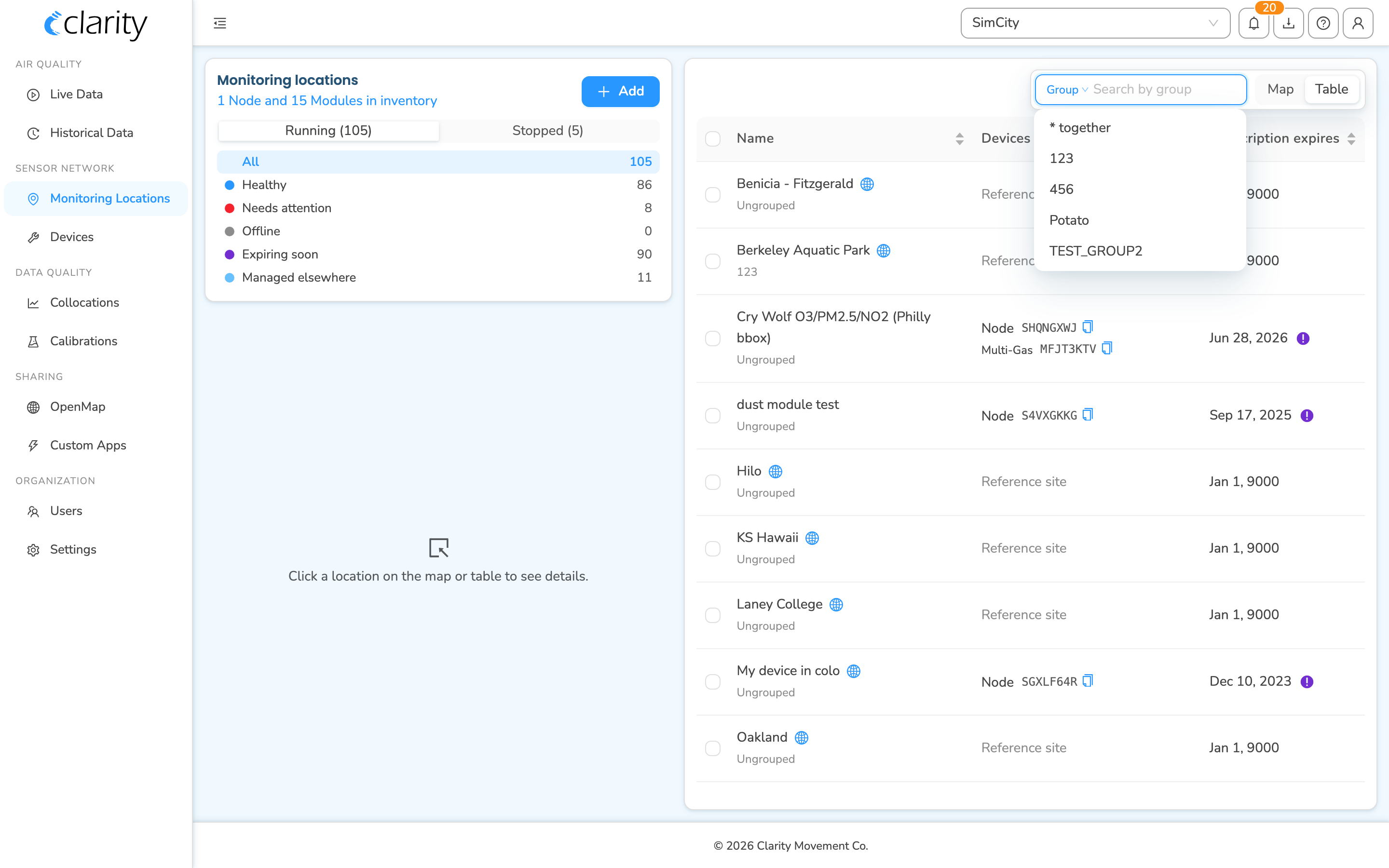
Task: Switch to Table view
Action: [1332, 90]
